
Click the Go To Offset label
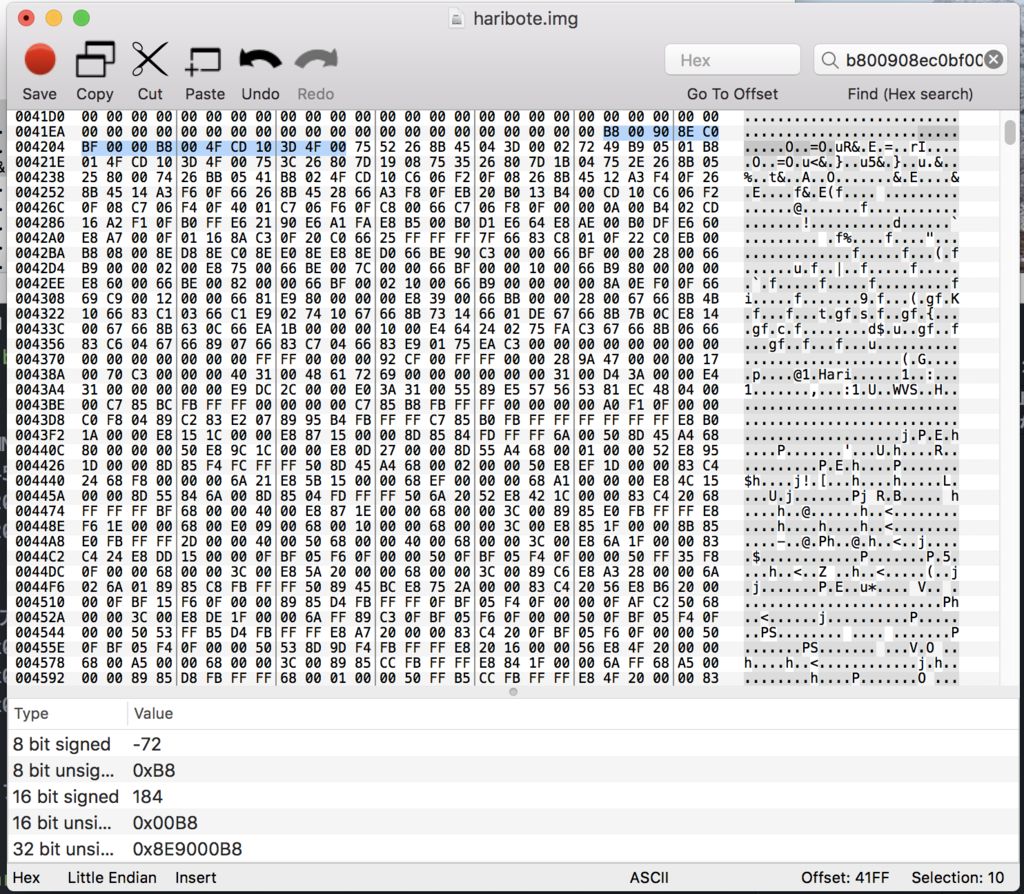732,93
